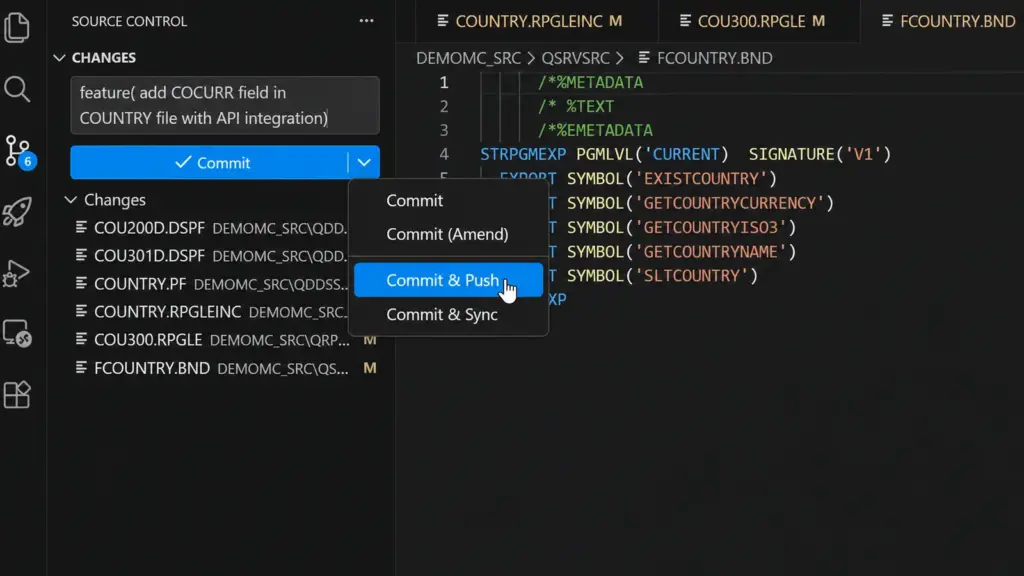Click line number 4 in gutter
This screenshot has width=1024, height=576.
point(444,154)
